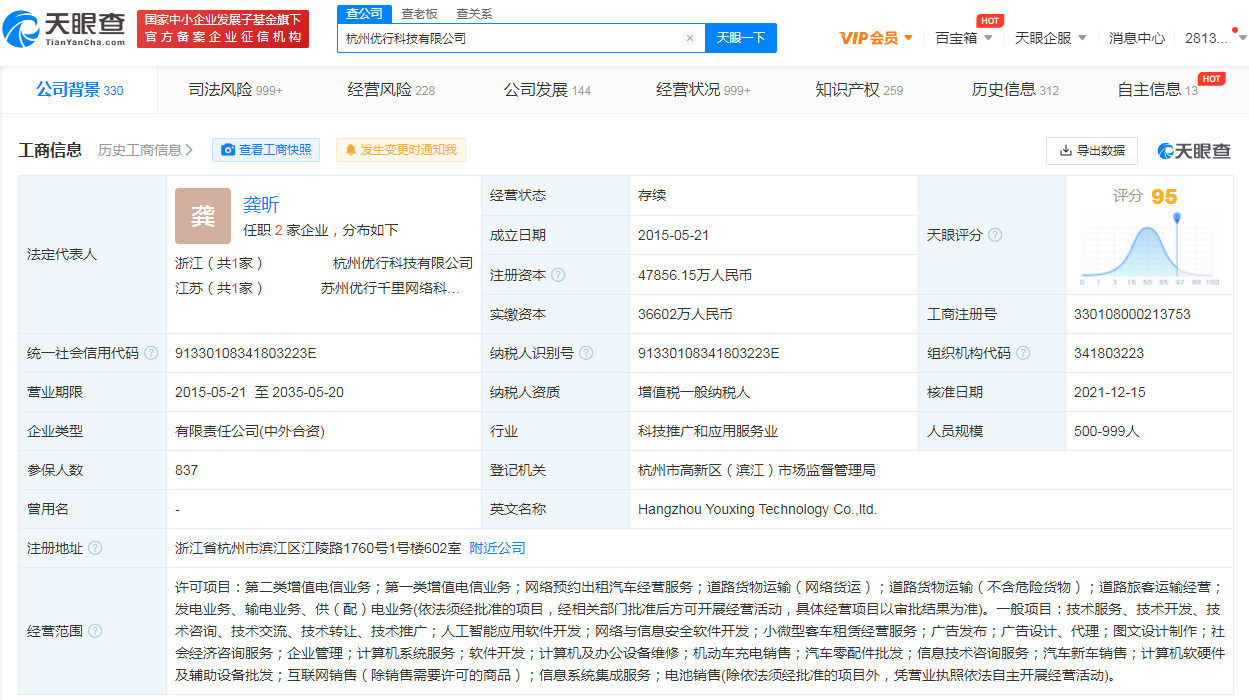Click the TianYanCha logo
1249x700 pixels.
(65, 29)
